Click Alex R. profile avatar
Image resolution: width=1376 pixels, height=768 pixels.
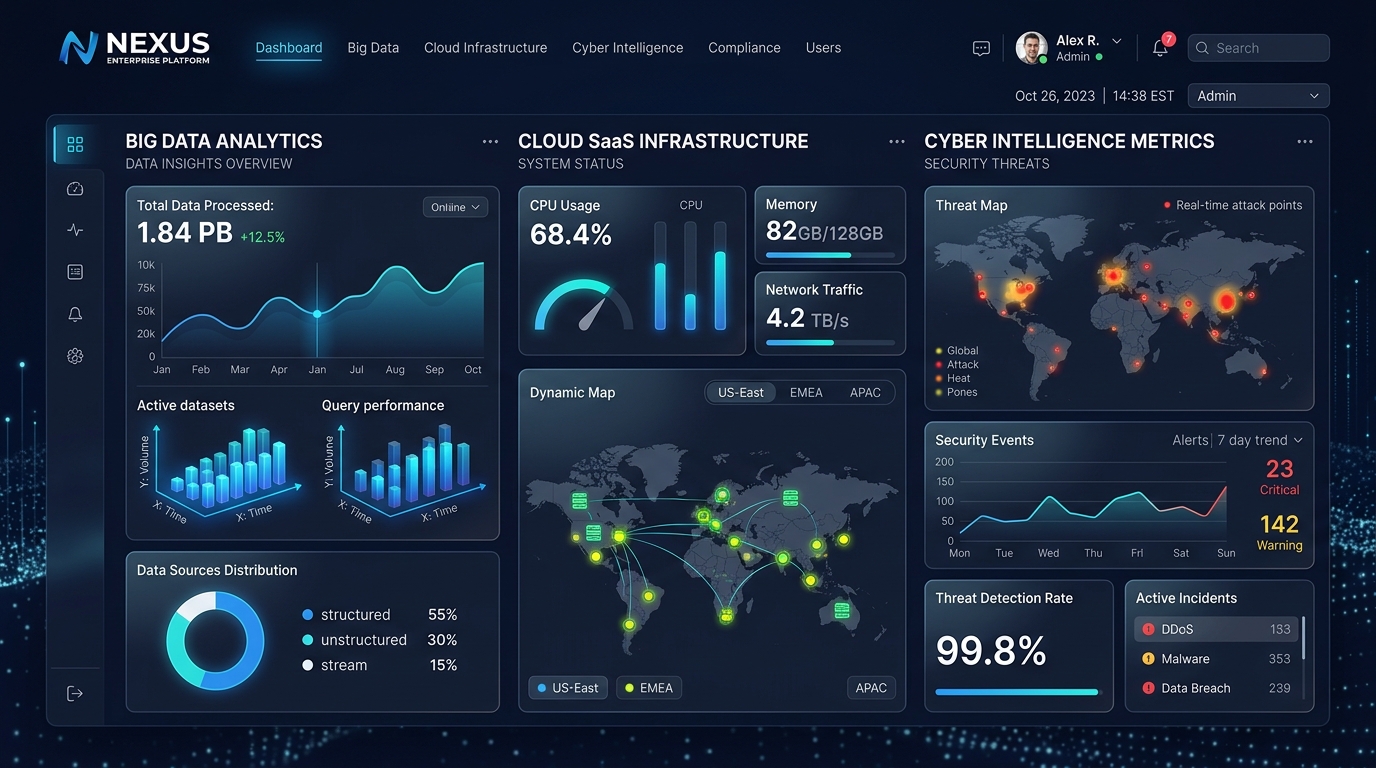(x=1032, y=47)
